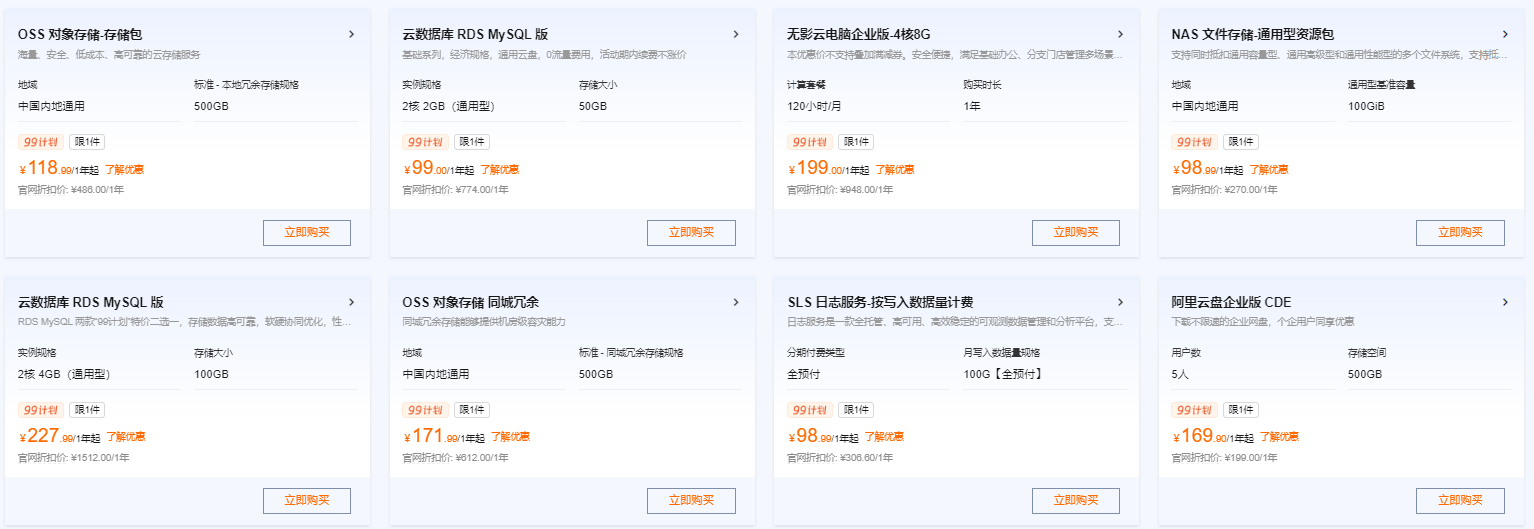Click 立即购买 on SLS 日志服务 card
This screenshot has height=529, width=1534.
click(x=1075, y=501)
